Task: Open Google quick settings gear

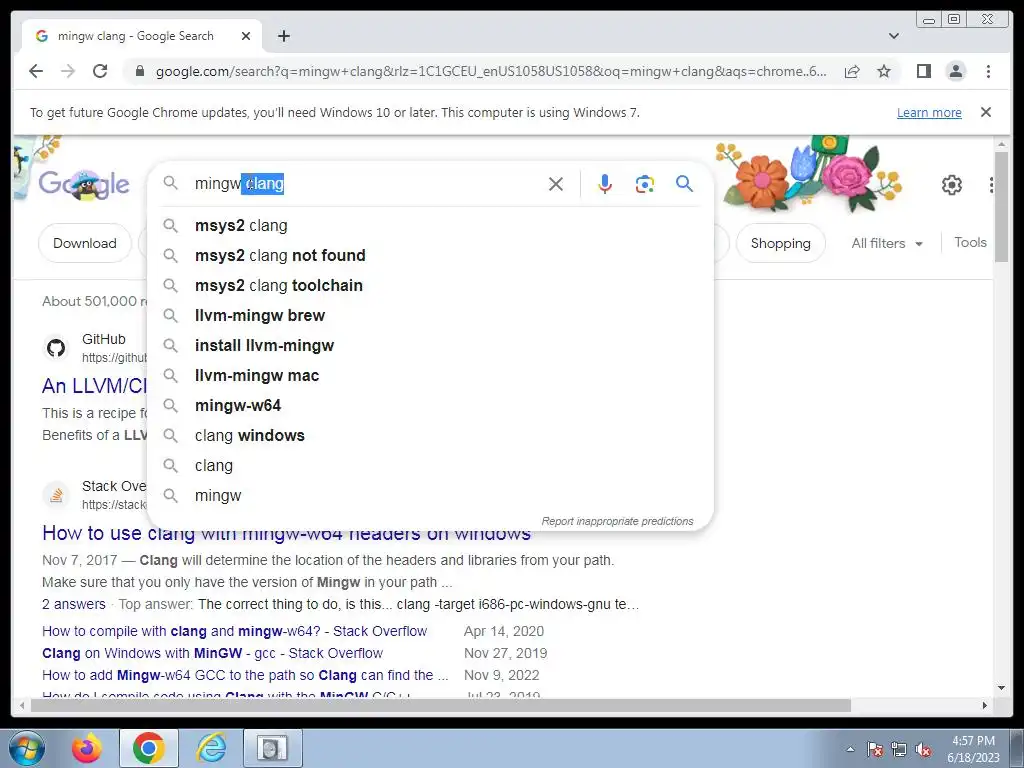Action: click(x=952, y=185)
